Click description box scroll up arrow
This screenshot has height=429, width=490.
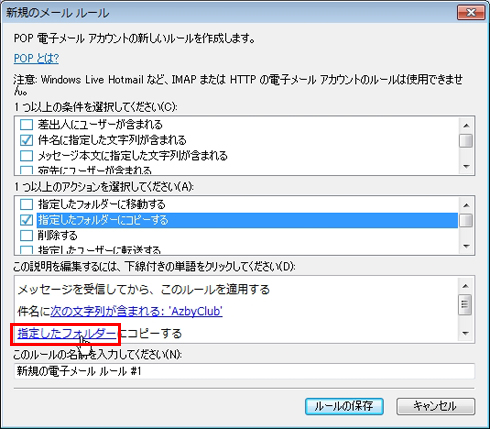point(465,286)
